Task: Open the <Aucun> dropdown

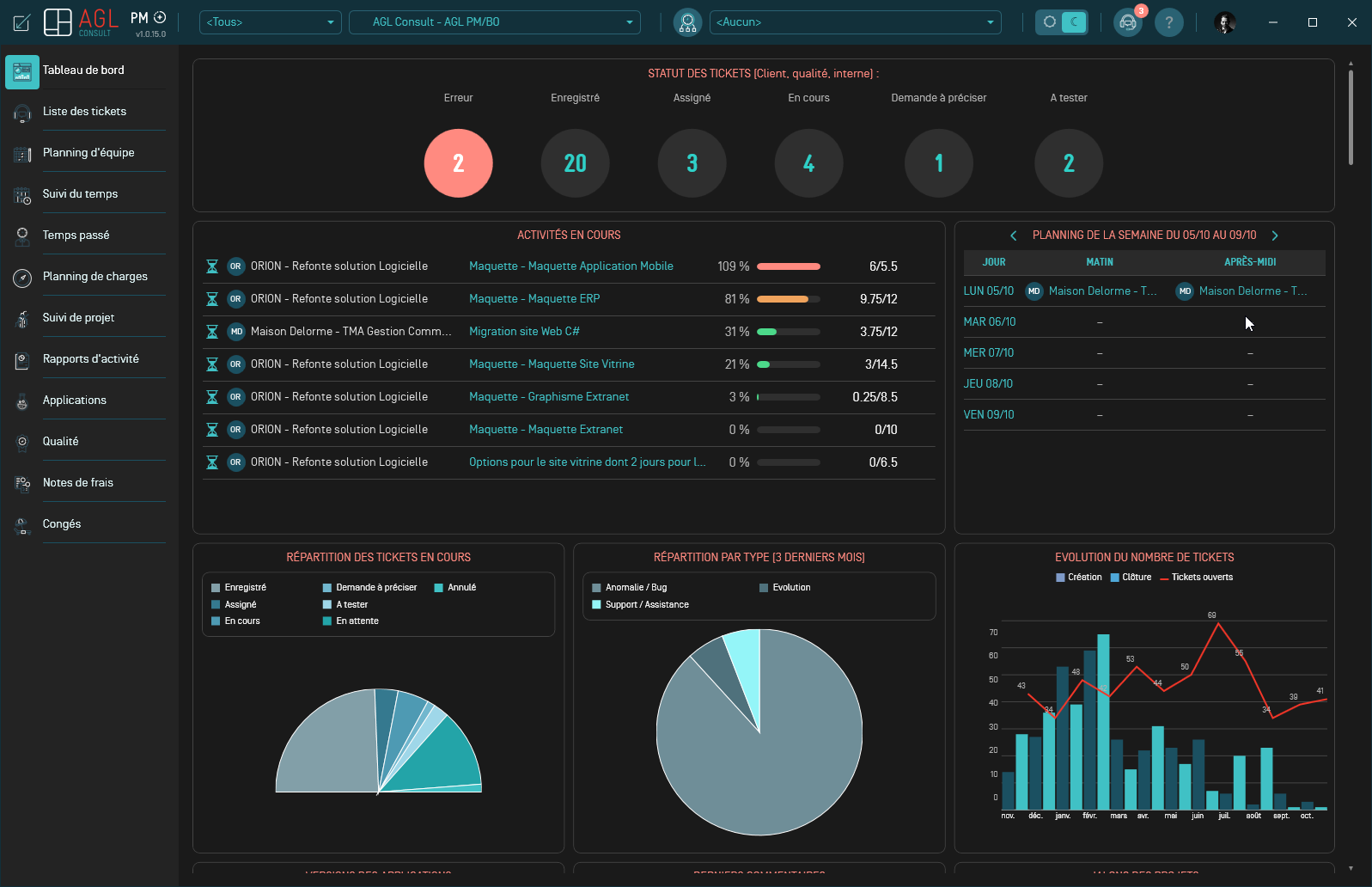Action: (856, 22)
